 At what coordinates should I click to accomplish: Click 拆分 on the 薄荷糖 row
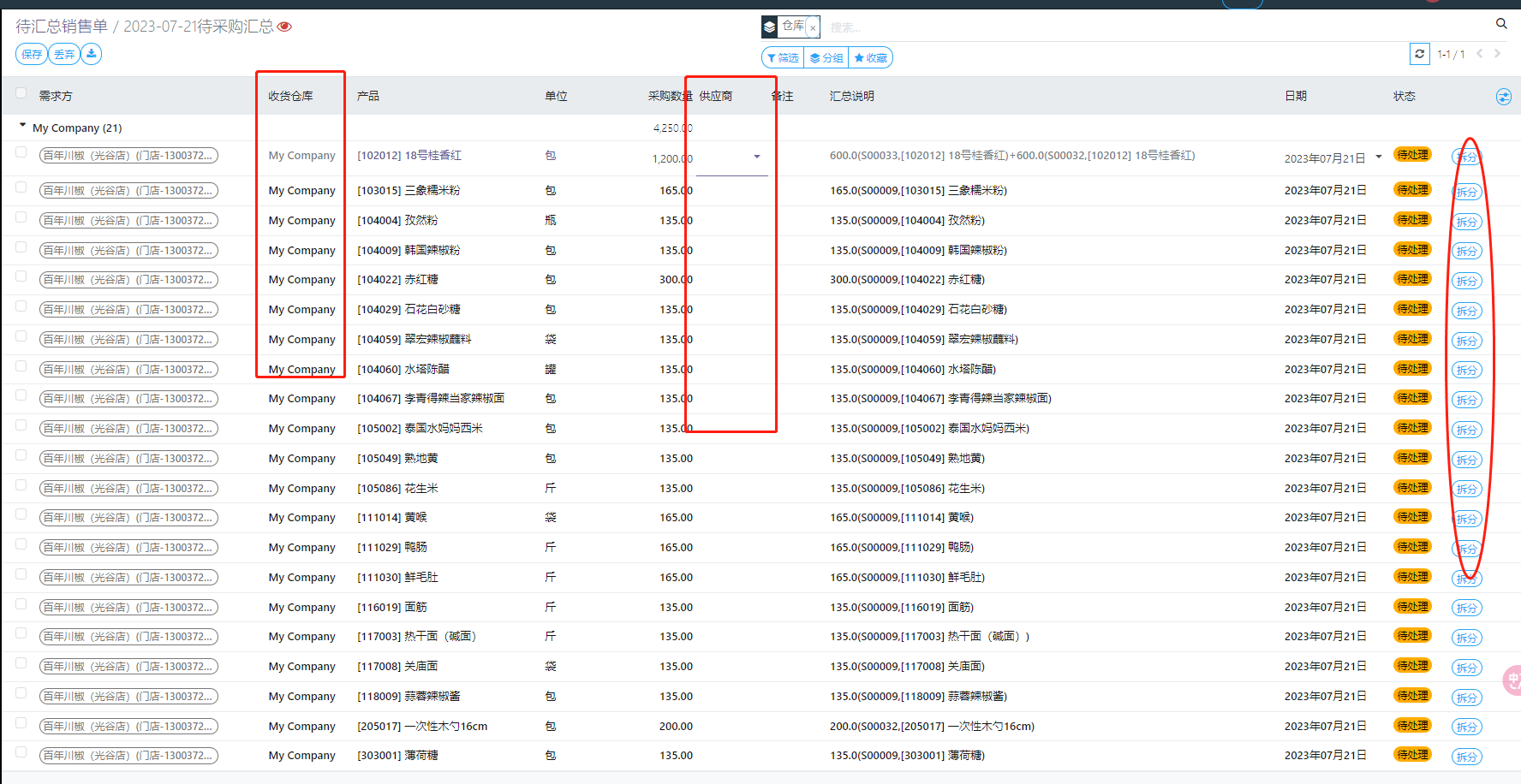point(1466,757)
